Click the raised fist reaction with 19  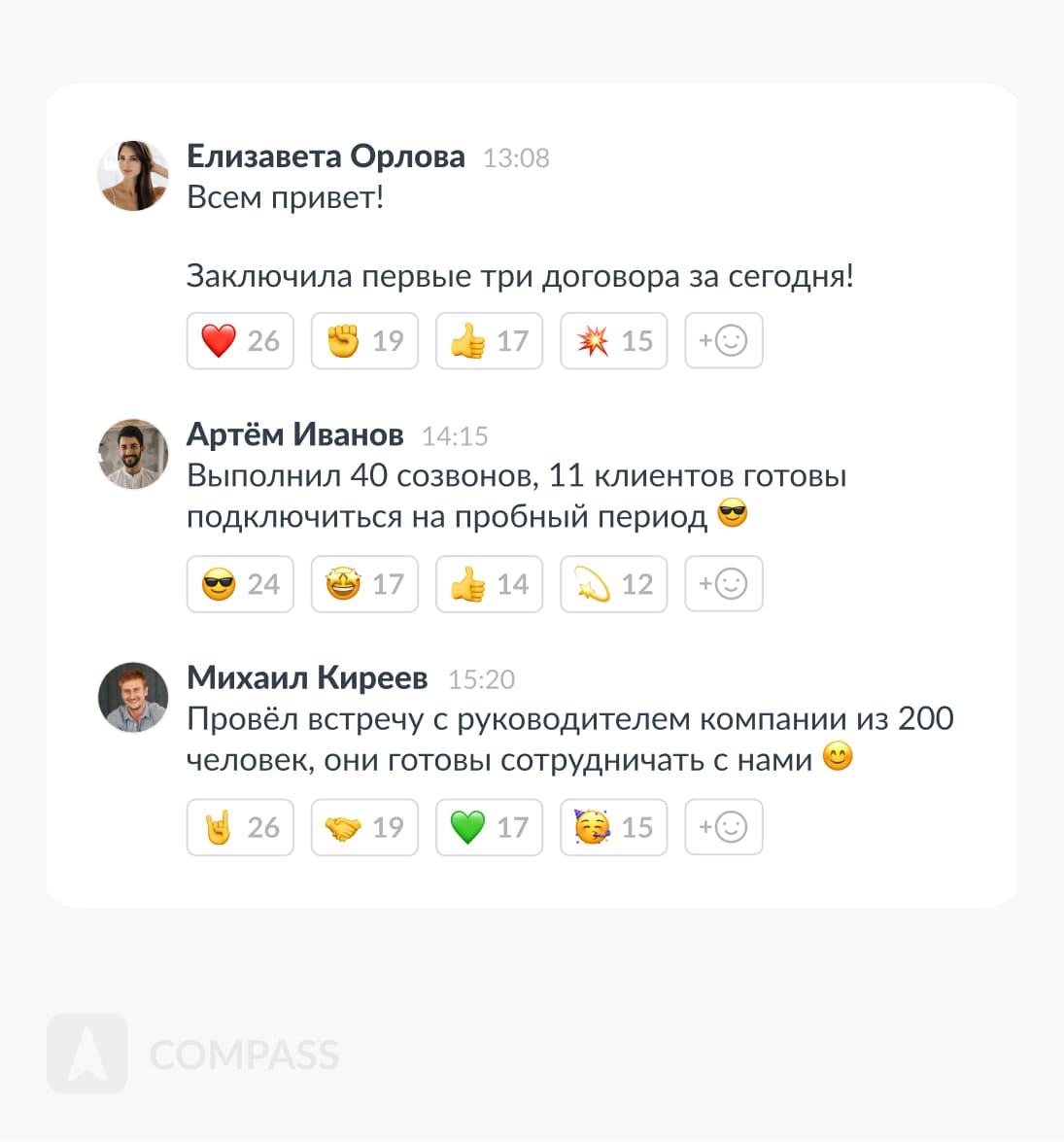pyautogui.click(x=364, y=341)
